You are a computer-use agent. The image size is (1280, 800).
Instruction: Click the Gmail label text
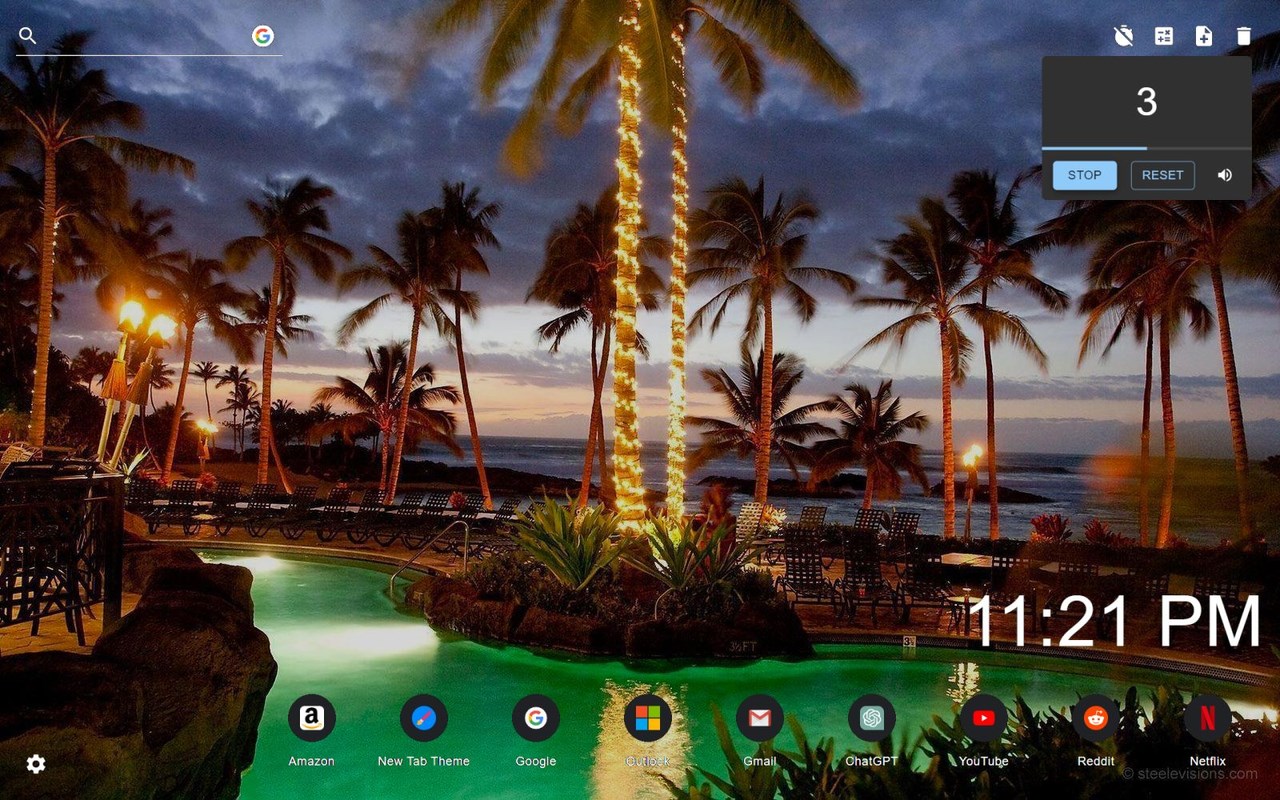[x=760, y=761]
